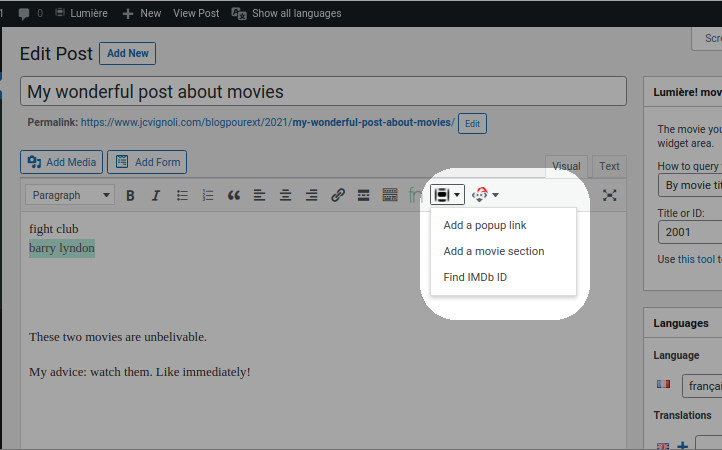Switch to the Visual editor tab
The width and height of the screenshot is (722, 450).
point(566,166)
